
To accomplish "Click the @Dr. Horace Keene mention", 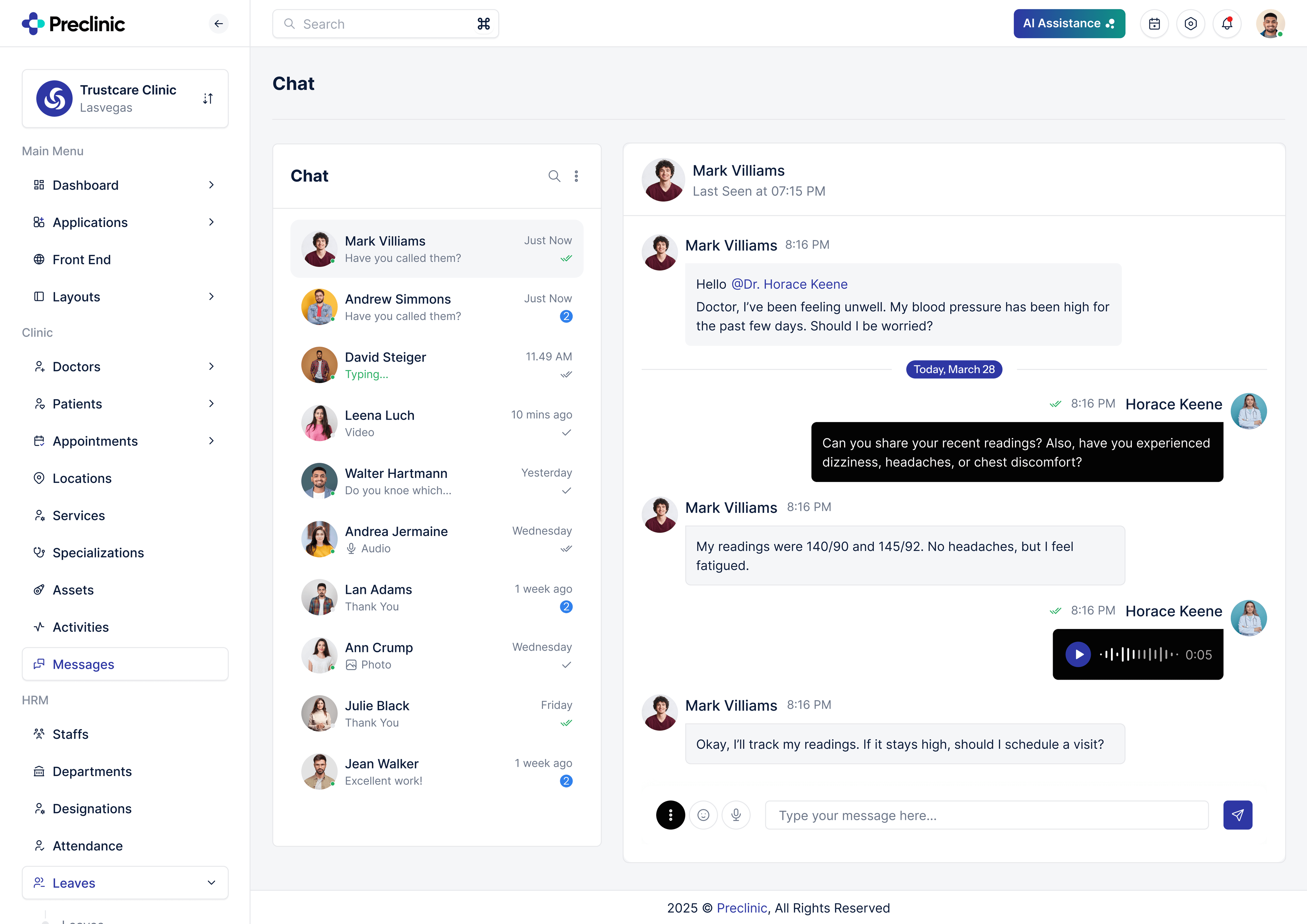I will pos(789,284).
